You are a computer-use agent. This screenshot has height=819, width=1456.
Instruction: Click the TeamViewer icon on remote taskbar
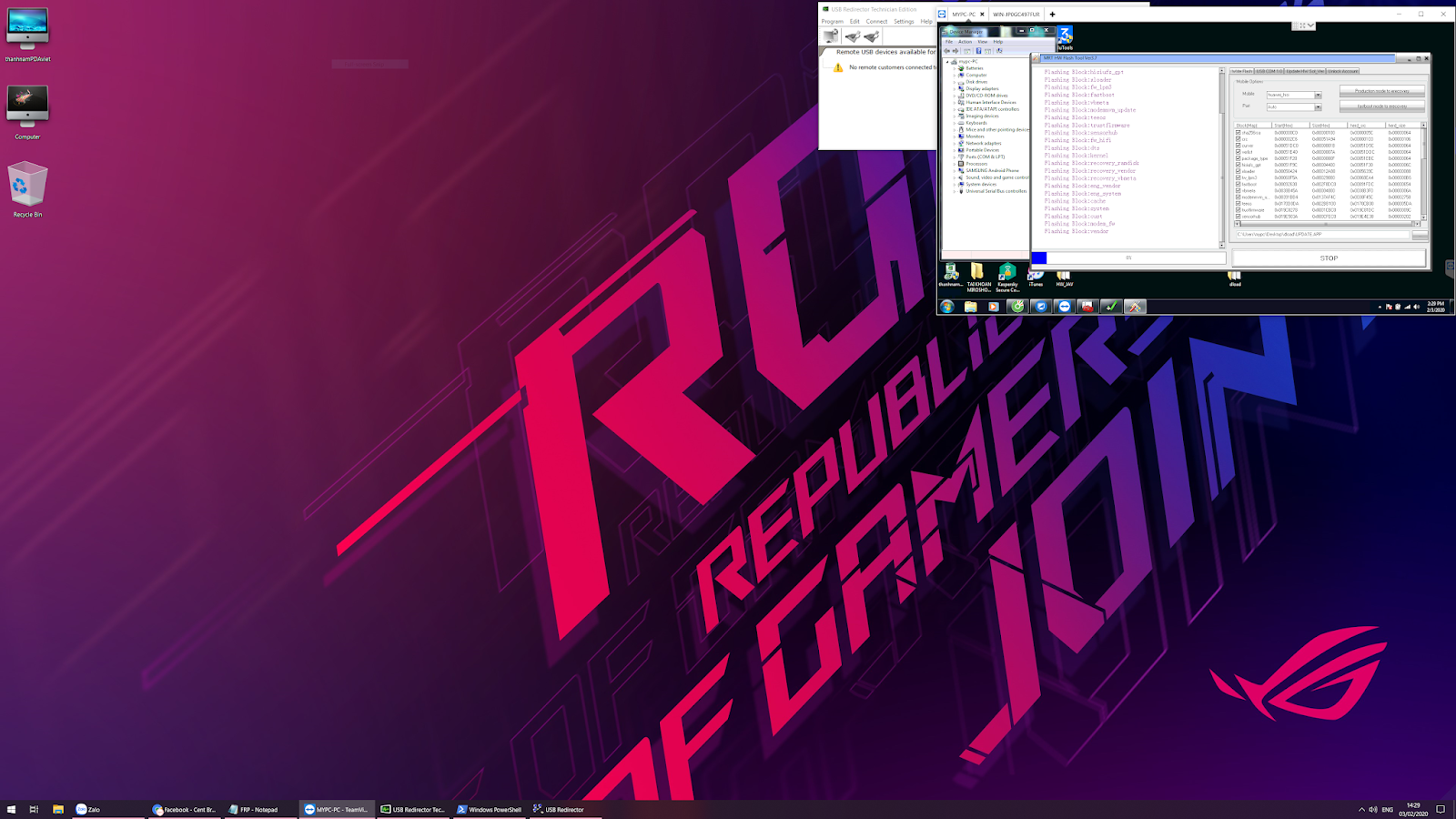point(1065,307)
